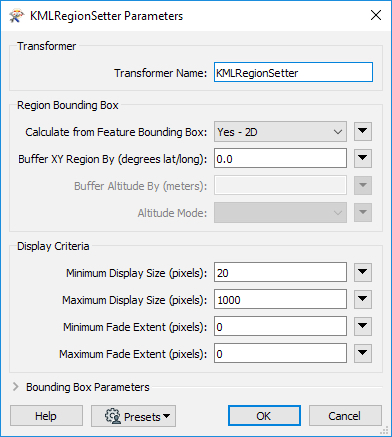Image resolution: width=392 pixels, height=437 pixels.
Task: Click the Transformer Name label
Action: [x=160, y=73]
